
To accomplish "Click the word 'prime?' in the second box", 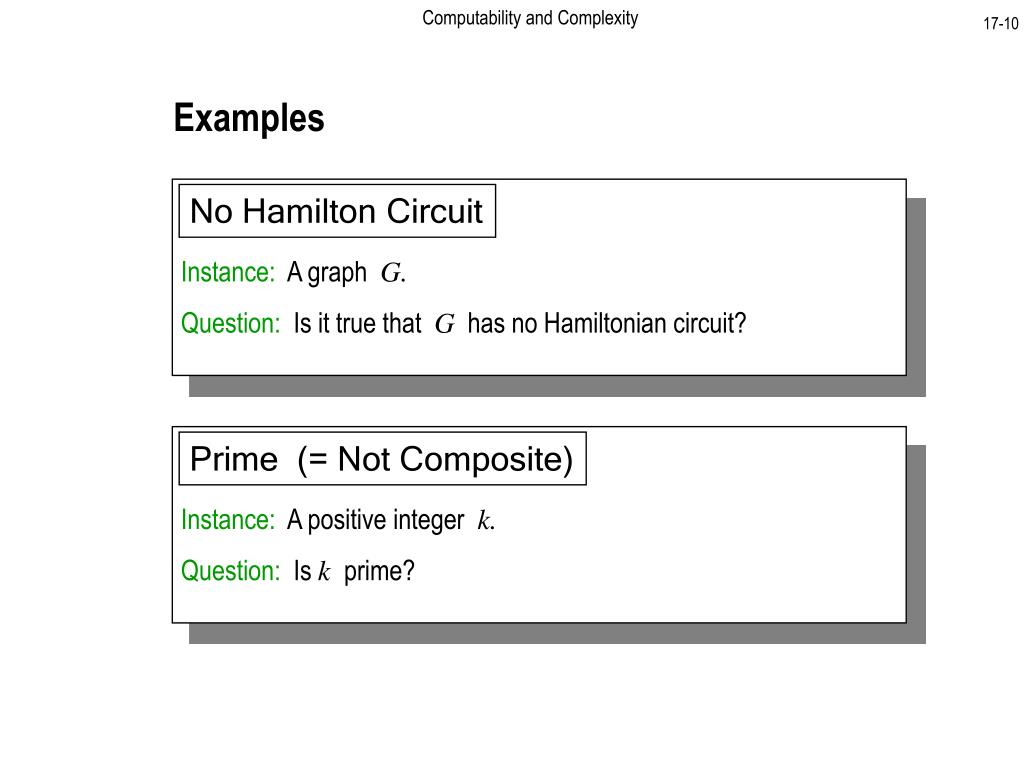I will coord(379,571).
